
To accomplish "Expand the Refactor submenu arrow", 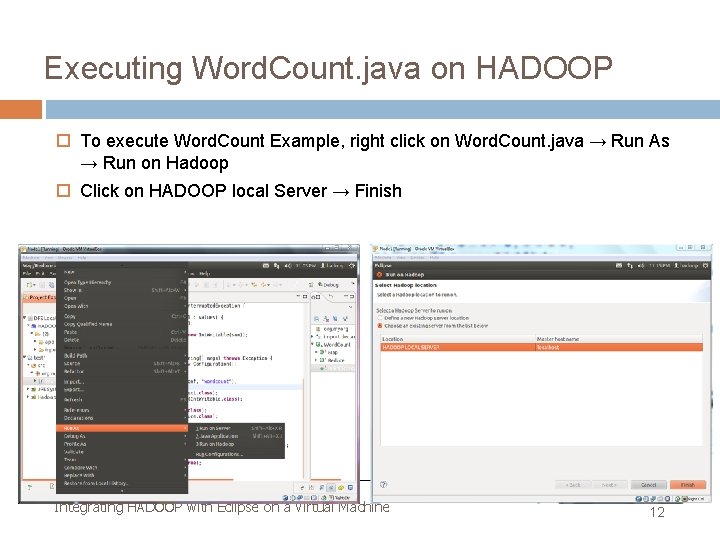I will [185, 371].
